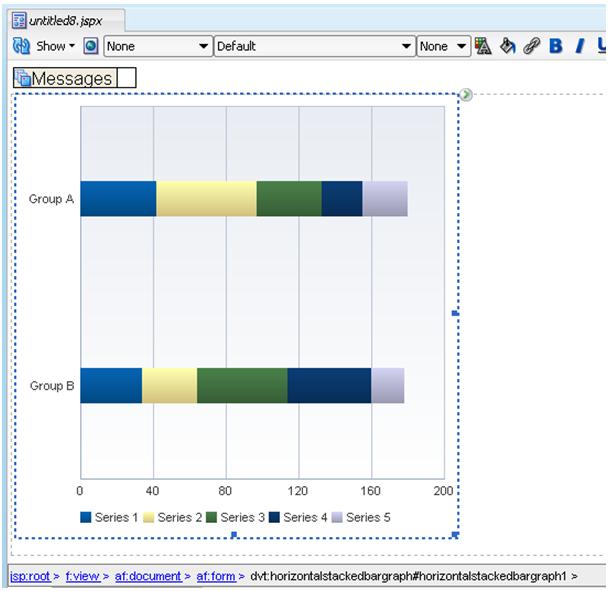The height and width of the screenshot is (591, 611).
Task: Switch to the untitled8.jspx tab
Action: click(65, 20)
